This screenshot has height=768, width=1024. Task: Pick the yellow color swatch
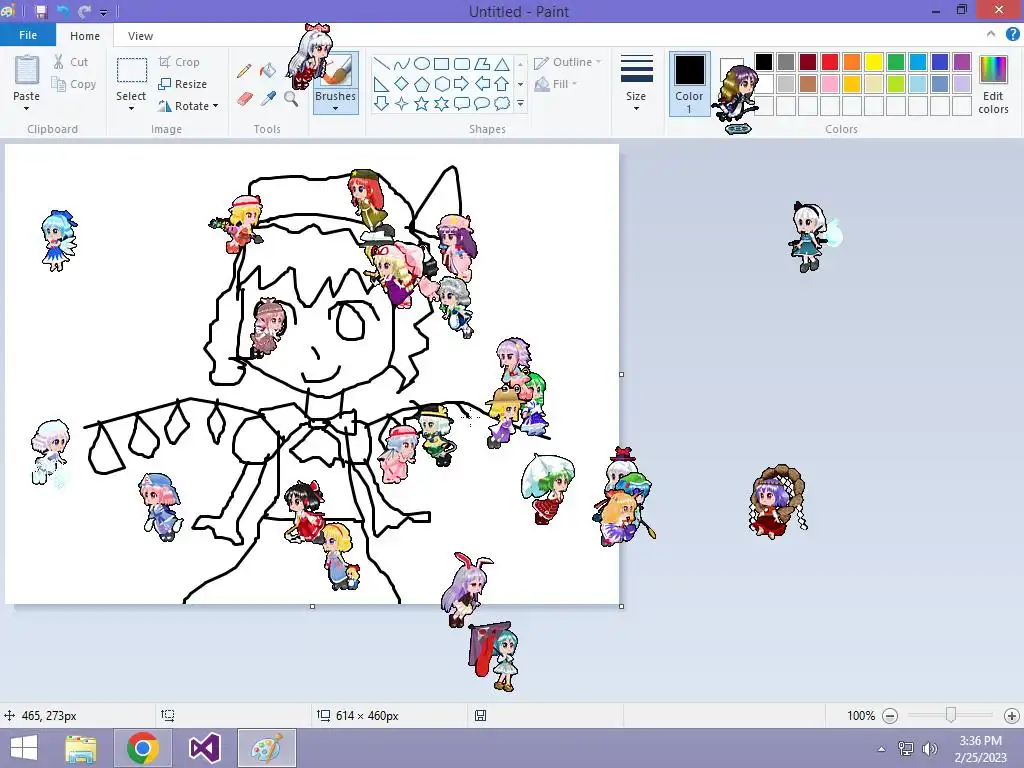[874, 62]
